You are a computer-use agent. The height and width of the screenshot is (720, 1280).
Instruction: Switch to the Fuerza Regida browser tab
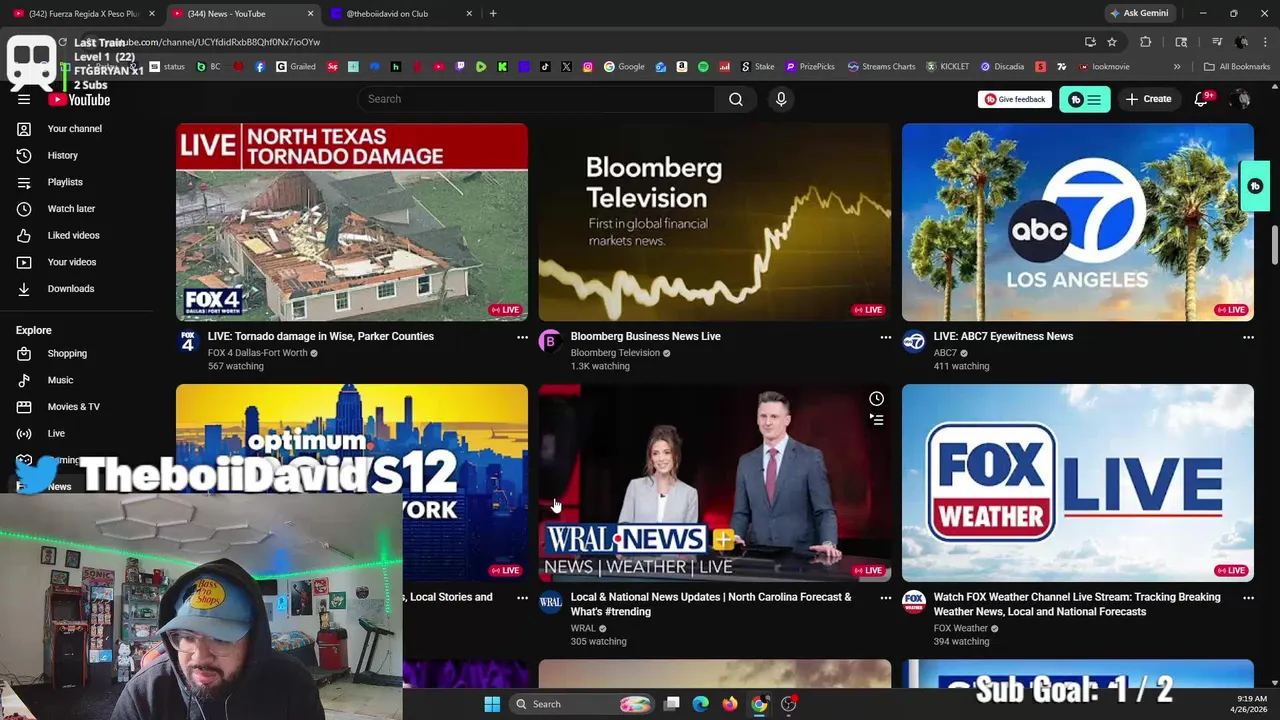(x=84, y=14)
